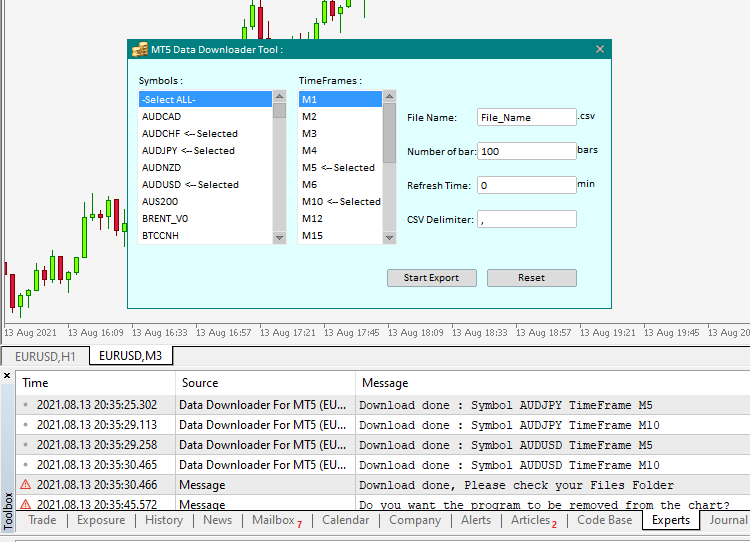Open the History tab
750x542 pixels.
164,520
